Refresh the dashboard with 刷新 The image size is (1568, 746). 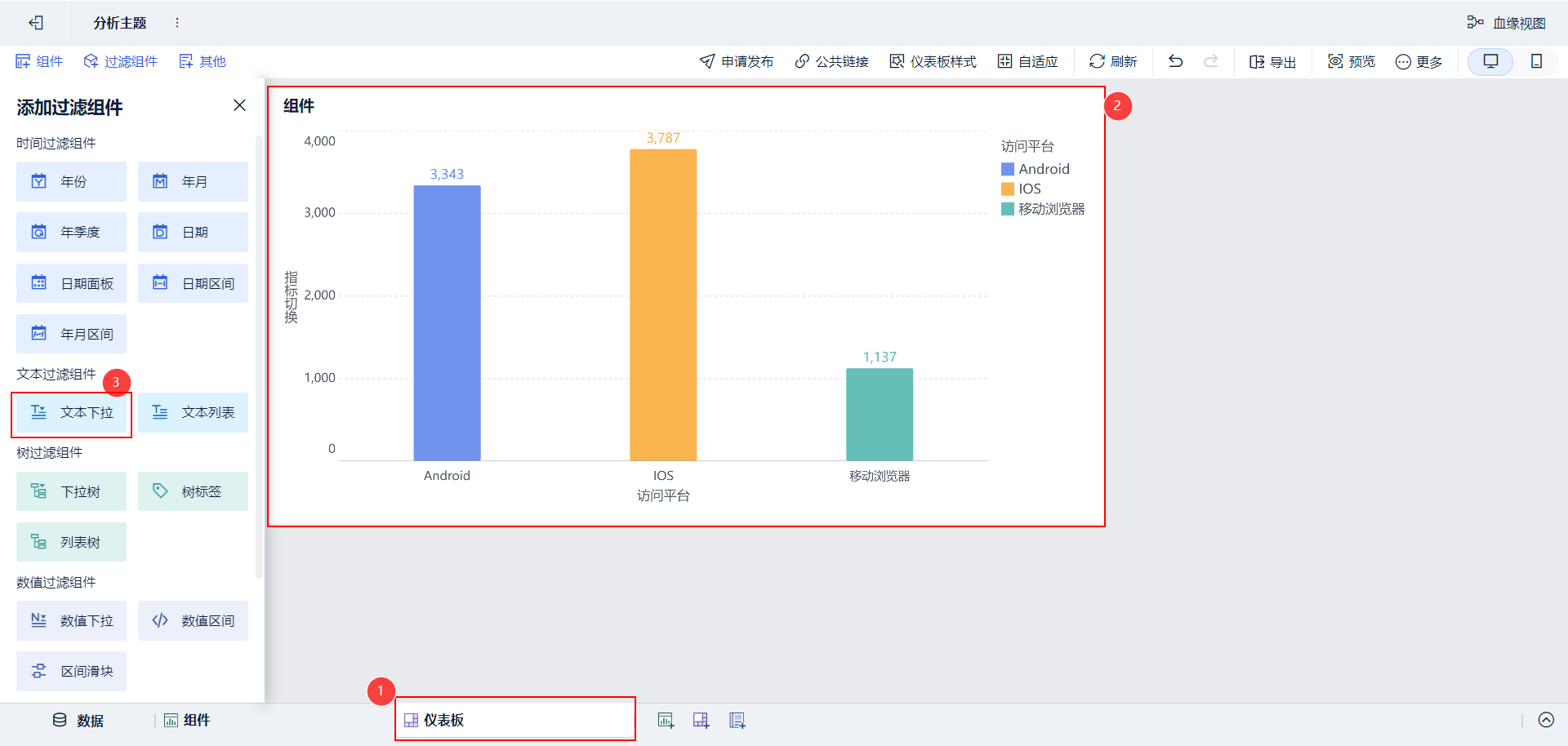tap(1113, 61)
